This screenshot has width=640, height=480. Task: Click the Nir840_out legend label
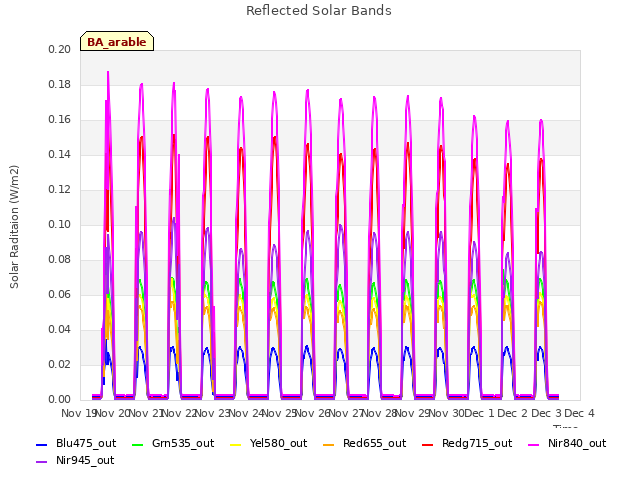point(577,443)
